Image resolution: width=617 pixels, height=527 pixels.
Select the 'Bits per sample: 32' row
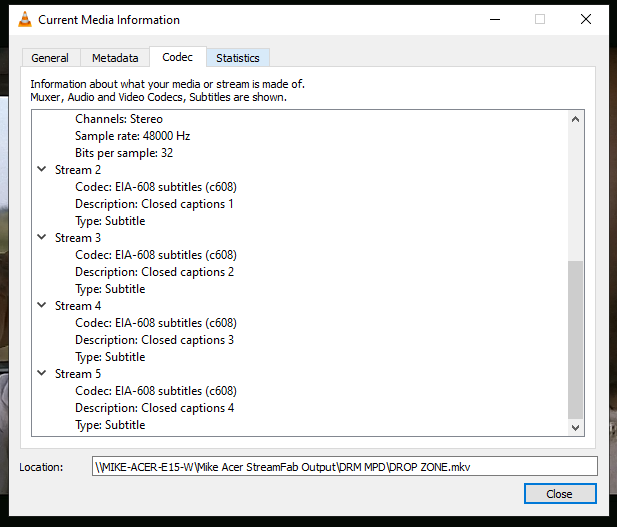(x=124, y=153)
